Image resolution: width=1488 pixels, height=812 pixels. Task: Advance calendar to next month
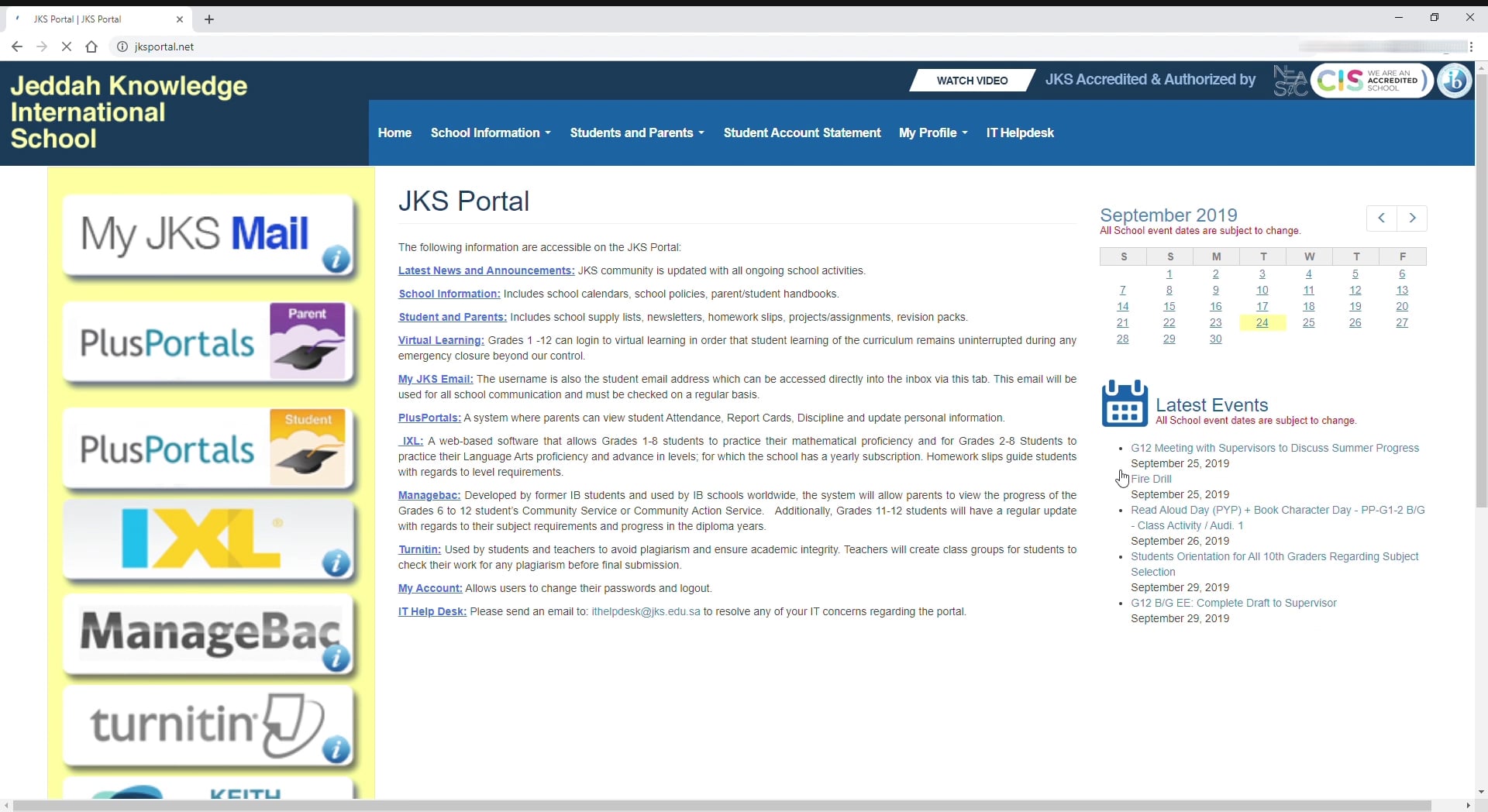click(x=1412, y=218)
